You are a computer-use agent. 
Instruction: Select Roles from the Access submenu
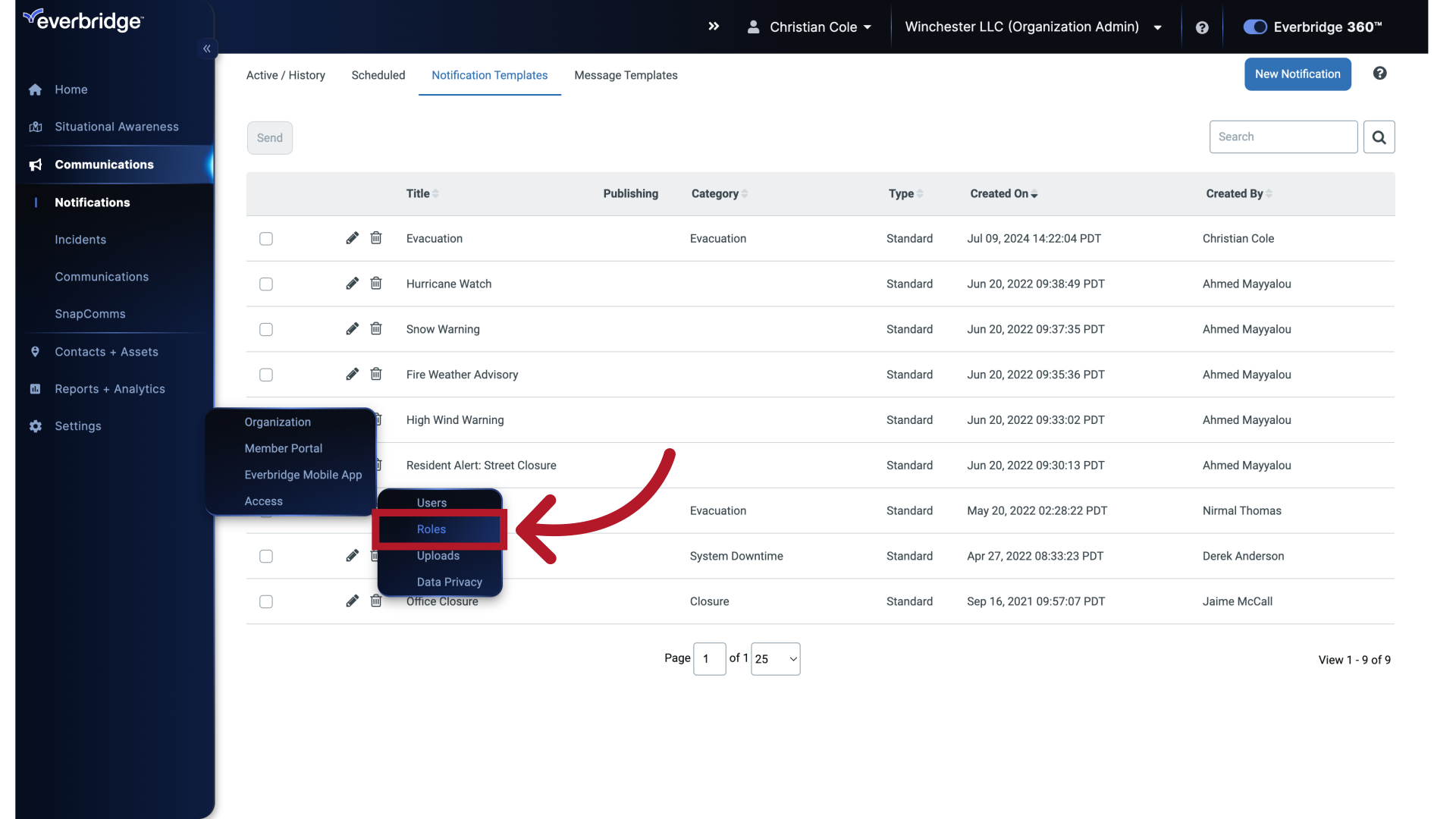coord(431,529)
